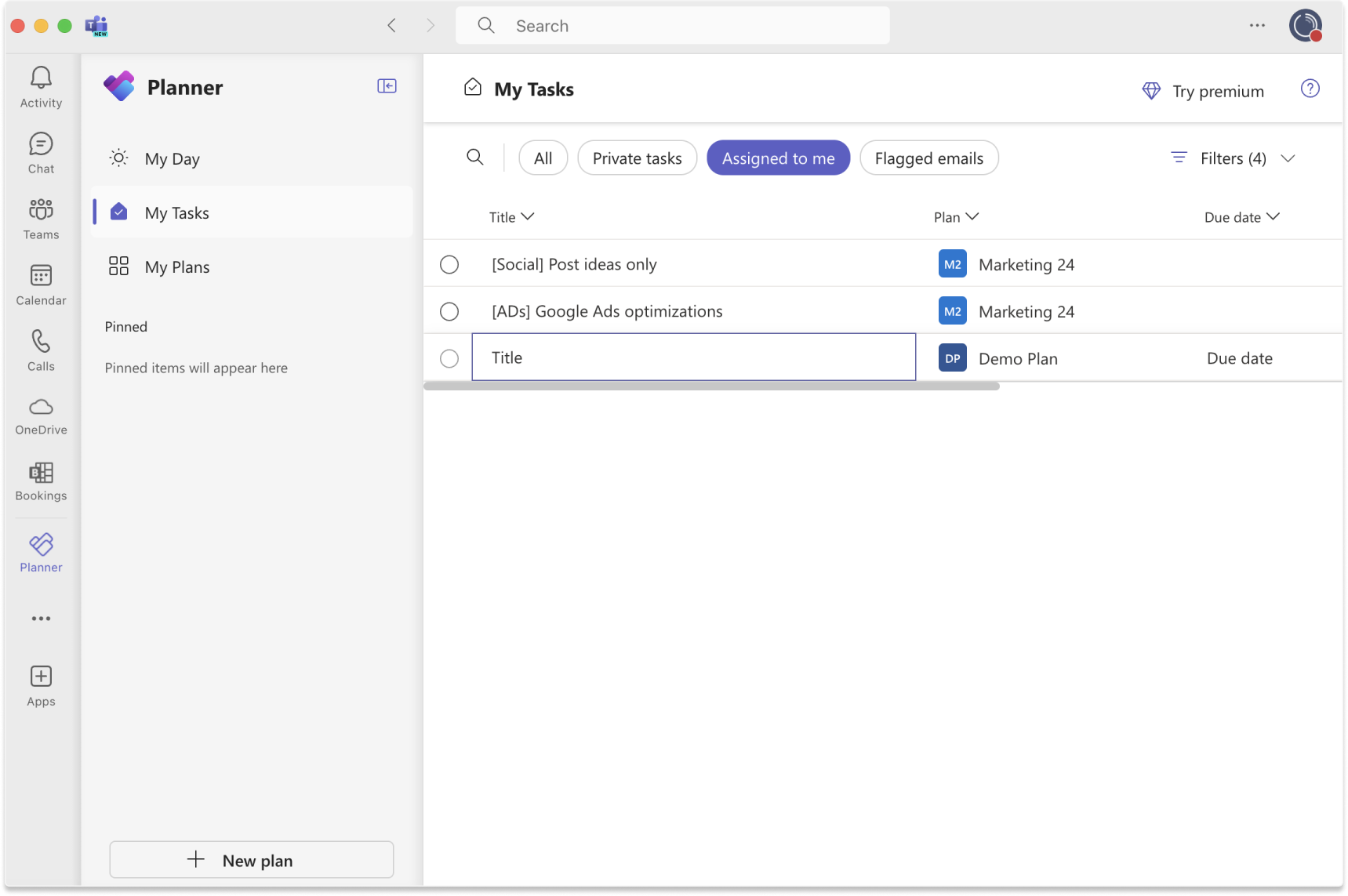
Task: Click the New plan button
Action: (x=252, y=859)
